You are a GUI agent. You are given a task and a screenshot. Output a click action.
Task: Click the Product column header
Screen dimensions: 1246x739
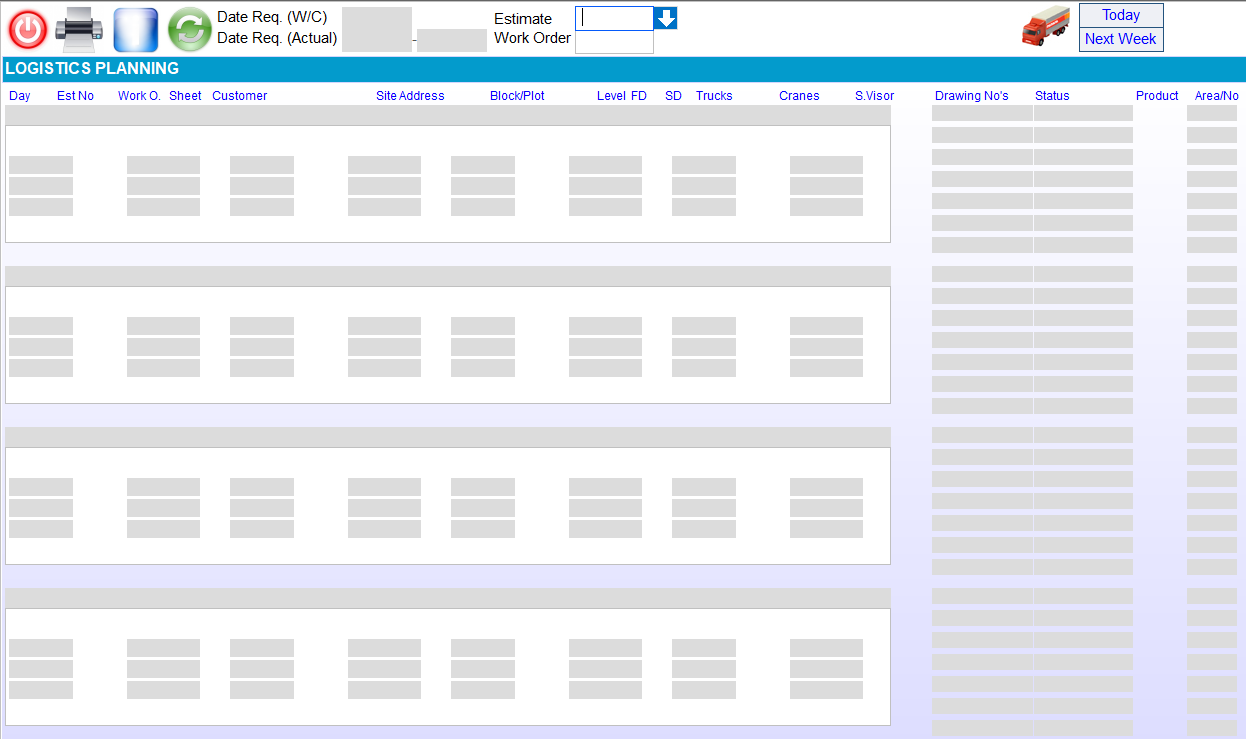point(1157,96)
